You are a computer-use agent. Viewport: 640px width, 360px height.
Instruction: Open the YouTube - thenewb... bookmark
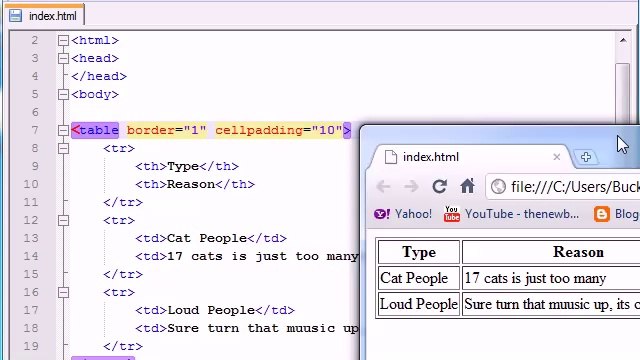[x=511, y=214]
